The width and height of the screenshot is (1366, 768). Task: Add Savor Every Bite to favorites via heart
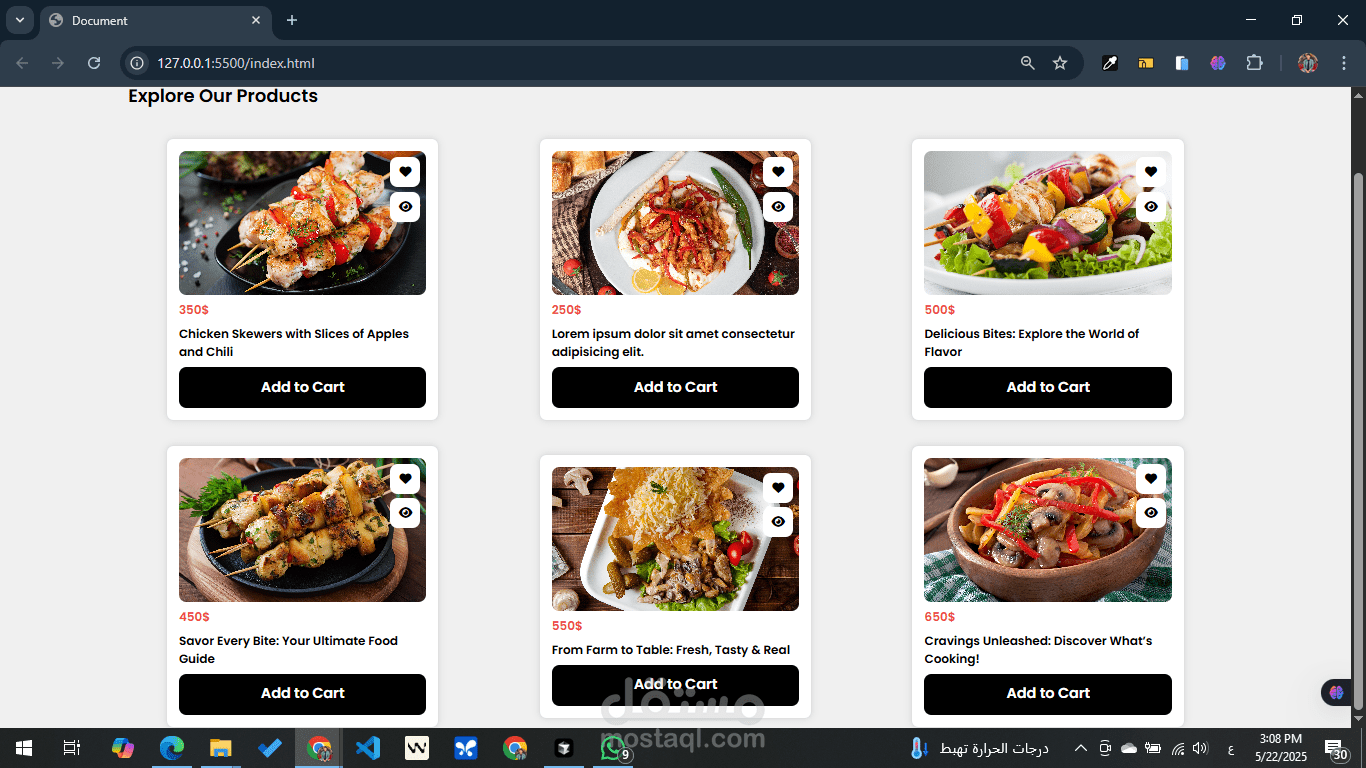point(405,479)
